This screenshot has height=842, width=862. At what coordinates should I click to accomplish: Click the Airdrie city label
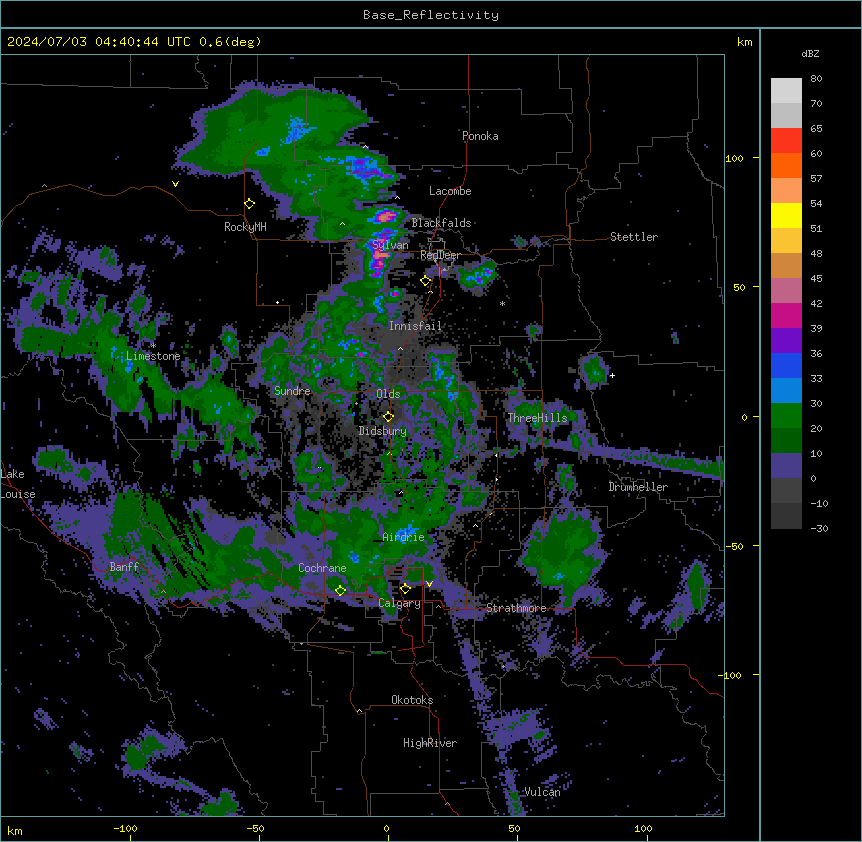(x=403, y=537)
